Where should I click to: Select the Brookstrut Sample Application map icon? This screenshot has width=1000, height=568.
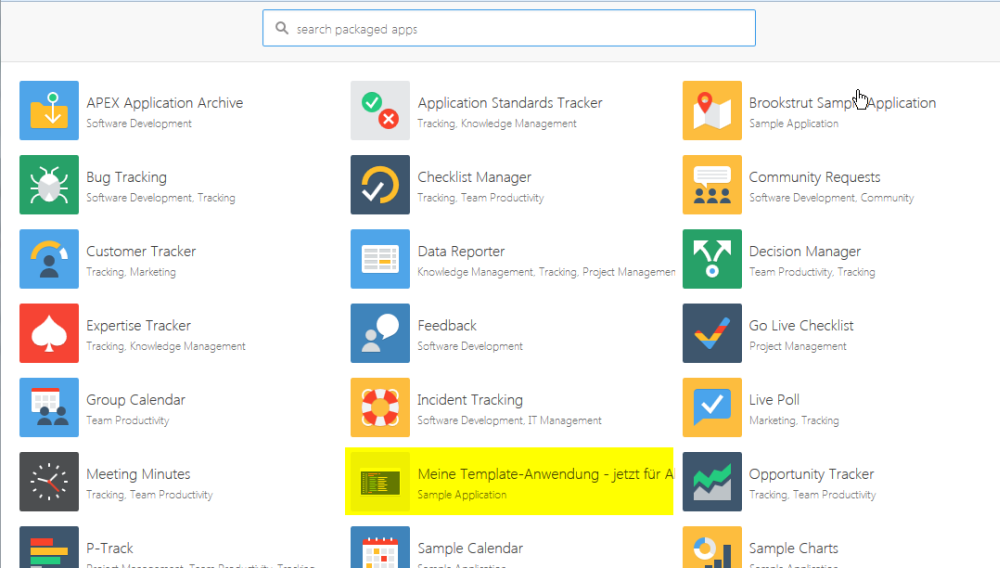click(712, 110)
